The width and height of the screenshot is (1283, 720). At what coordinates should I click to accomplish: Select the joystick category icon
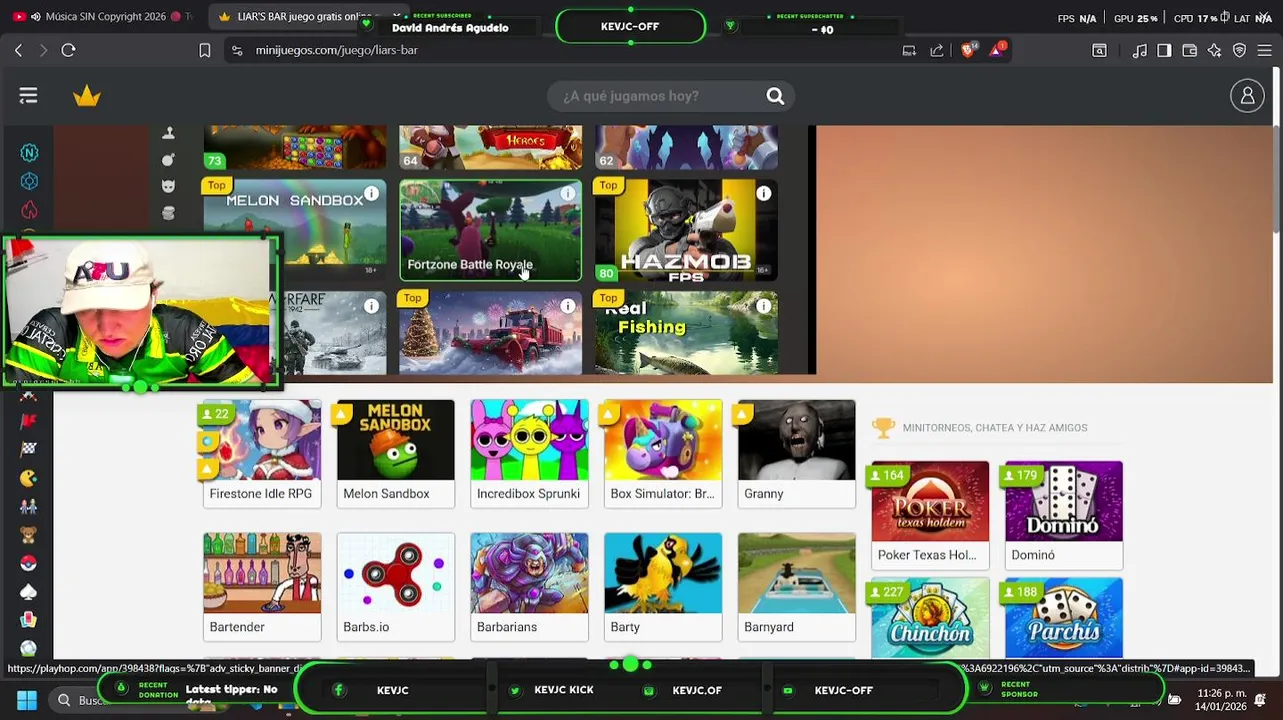point(168,133)
